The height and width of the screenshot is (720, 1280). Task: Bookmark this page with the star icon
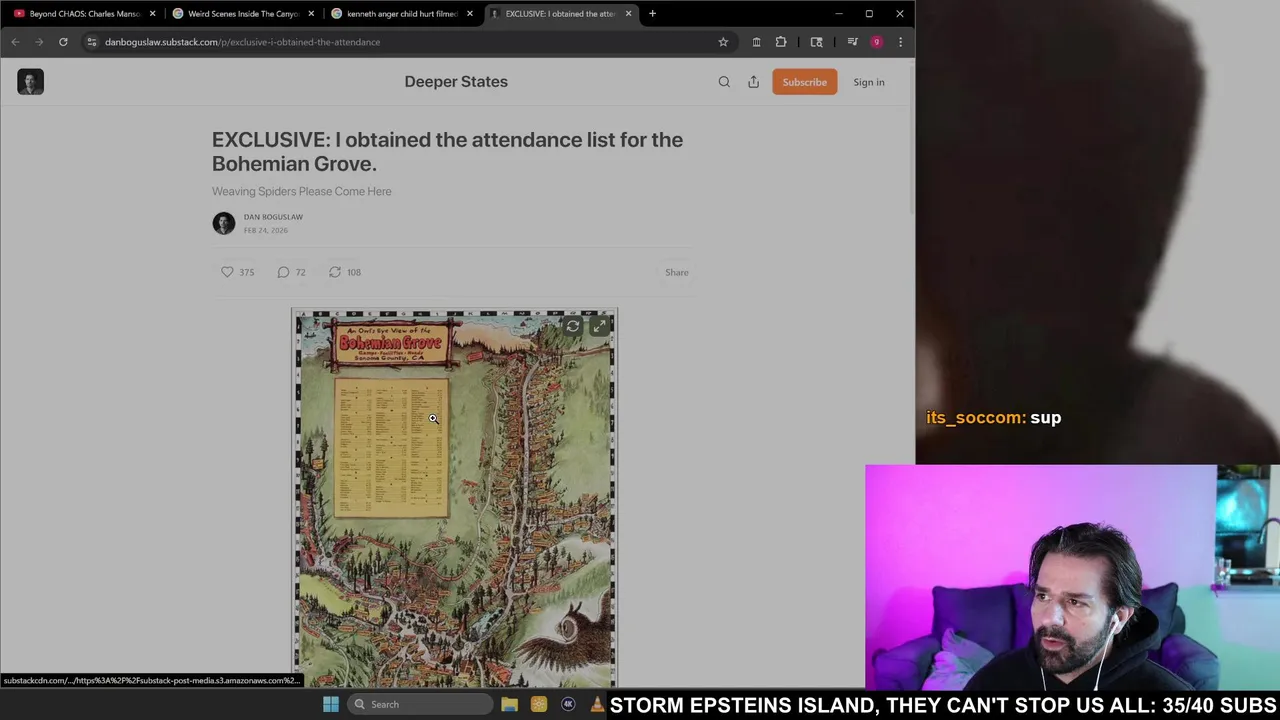723,42
